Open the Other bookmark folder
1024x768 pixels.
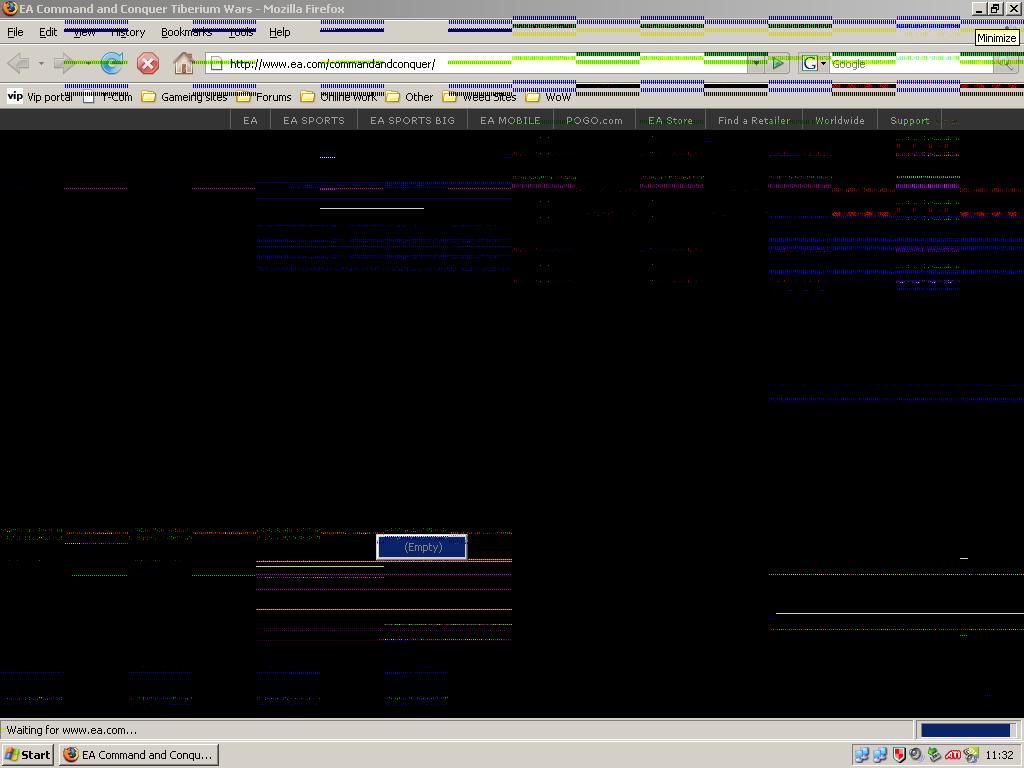click(409, 97)
